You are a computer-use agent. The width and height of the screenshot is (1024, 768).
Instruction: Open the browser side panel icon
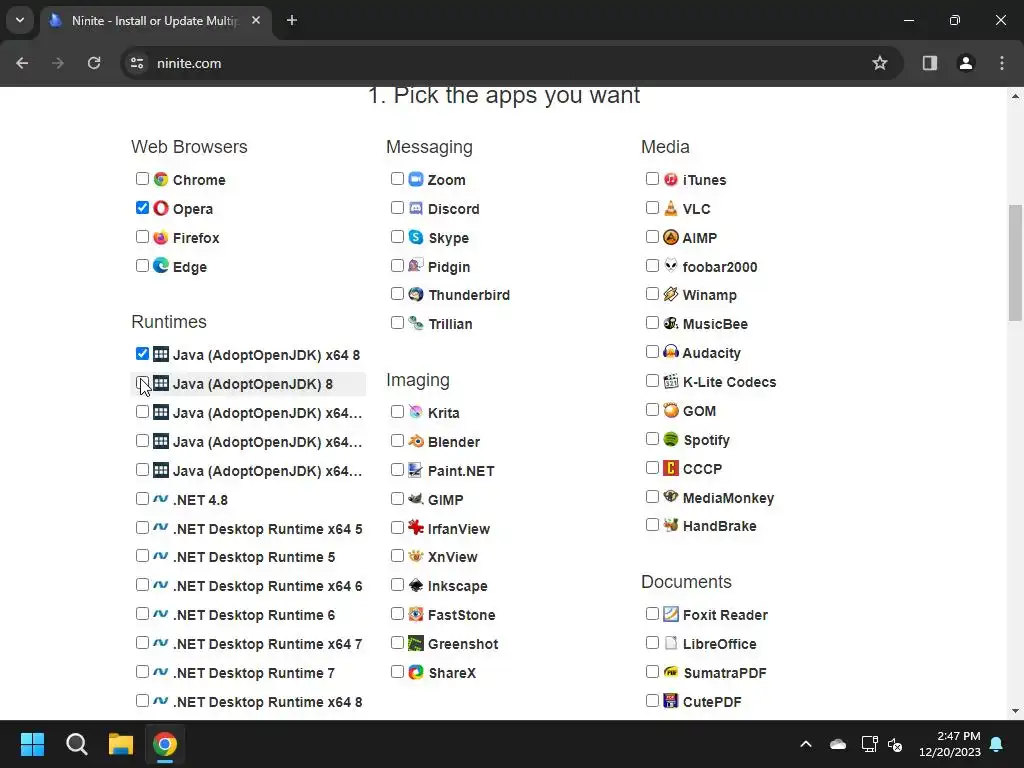tap(929, 63)
